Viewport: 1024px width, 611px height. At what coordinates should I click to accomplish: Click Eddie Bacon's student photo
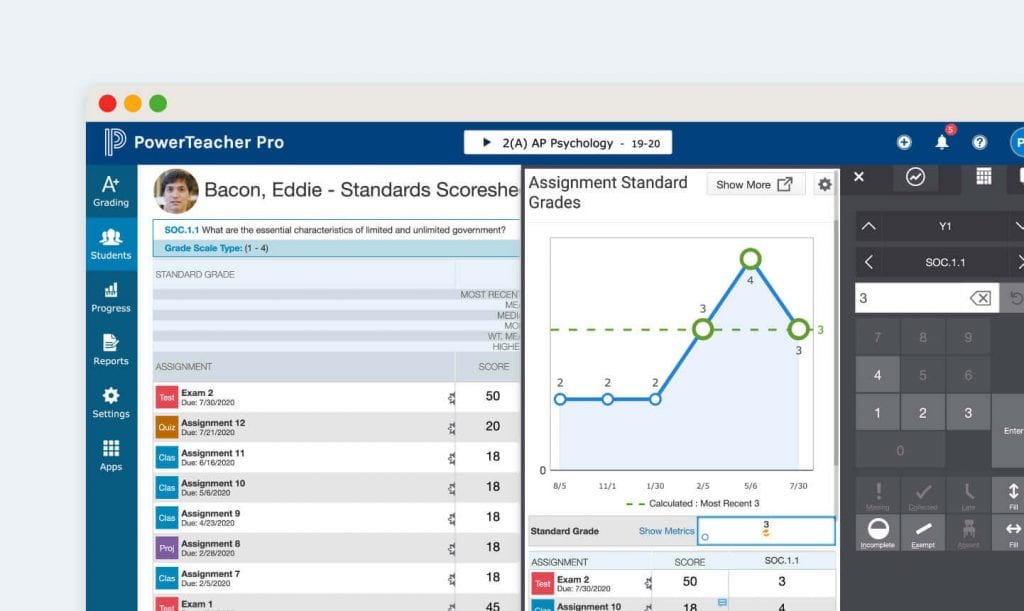pos(176,191)
